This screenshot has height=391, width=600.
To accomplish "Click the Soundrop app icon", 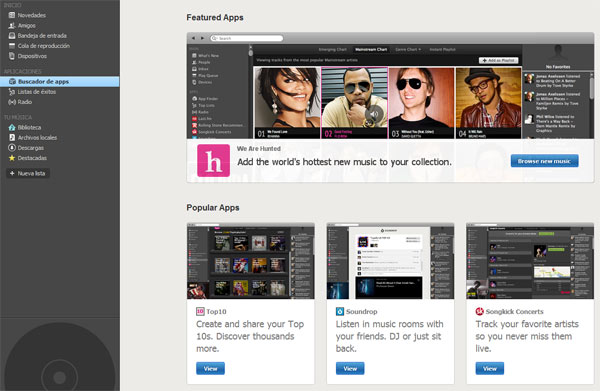I will [340, 311].
